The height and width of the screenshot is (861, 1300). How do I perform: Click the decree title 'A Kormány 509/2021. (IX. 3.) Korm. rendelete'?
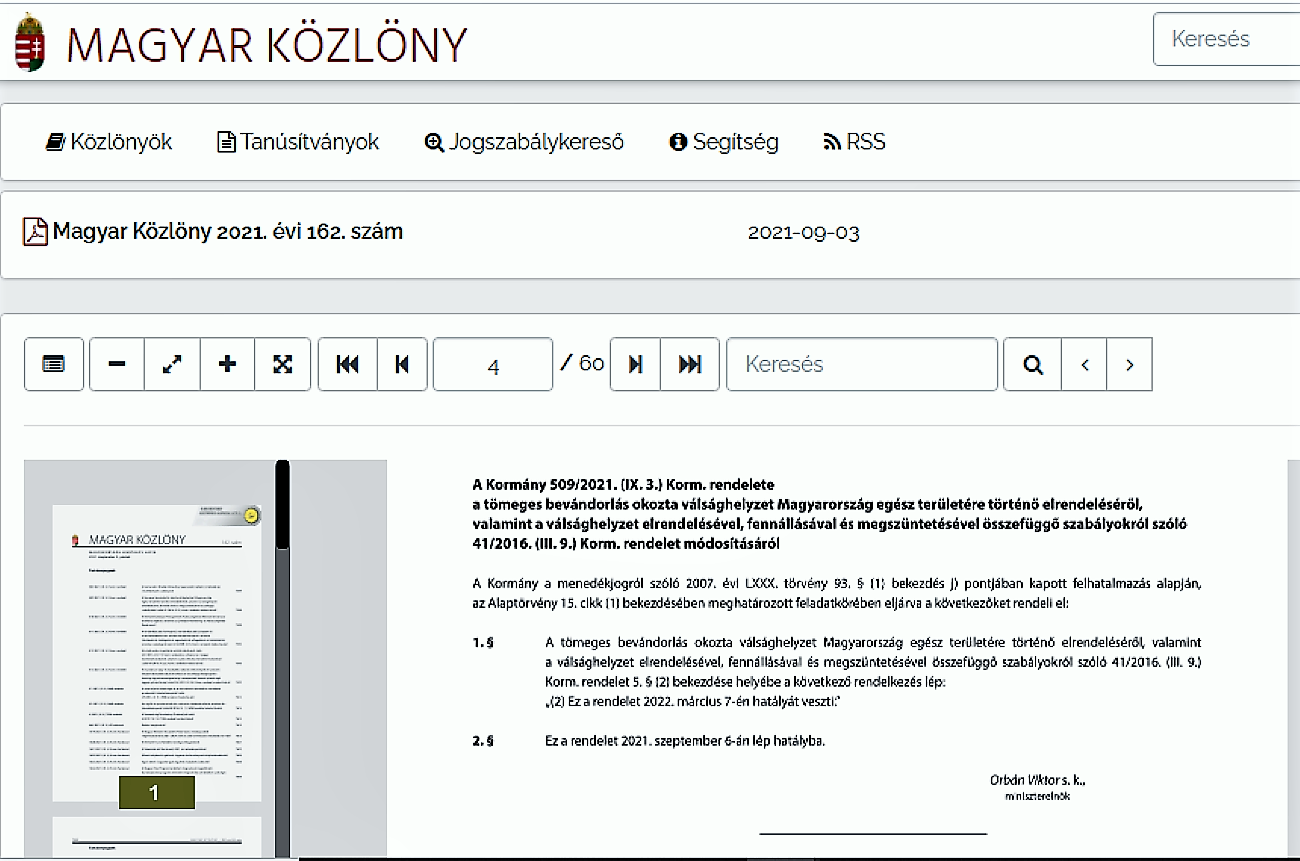624,486
